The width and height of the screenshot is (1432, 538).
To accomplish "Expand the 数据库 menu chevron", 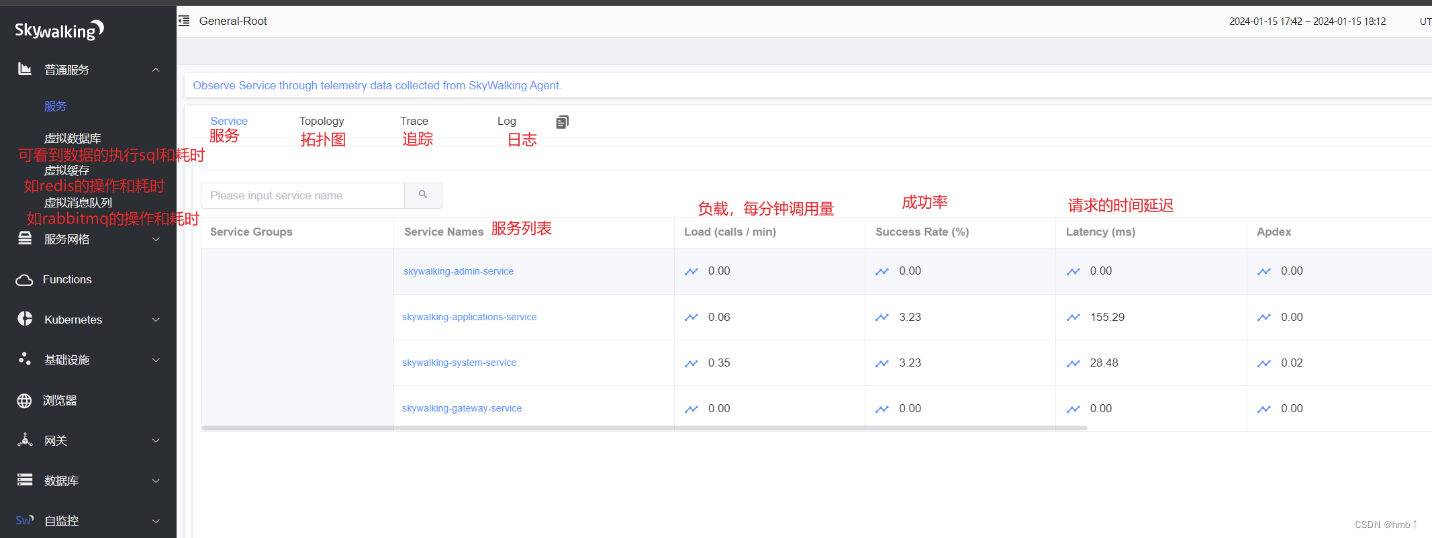I will pos(156,481).
